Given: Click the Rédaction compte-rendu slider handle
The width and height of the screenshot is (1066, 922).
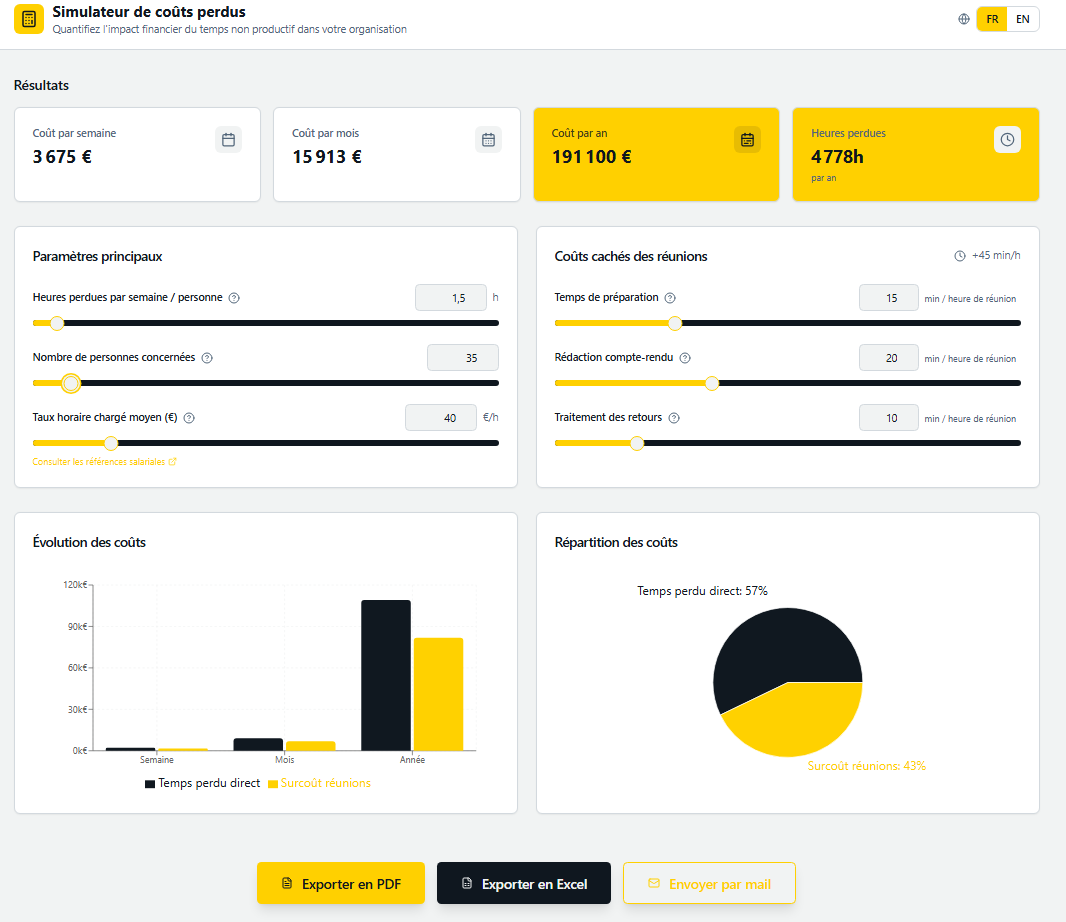Looking at the screenshot, I should (712, 383).
